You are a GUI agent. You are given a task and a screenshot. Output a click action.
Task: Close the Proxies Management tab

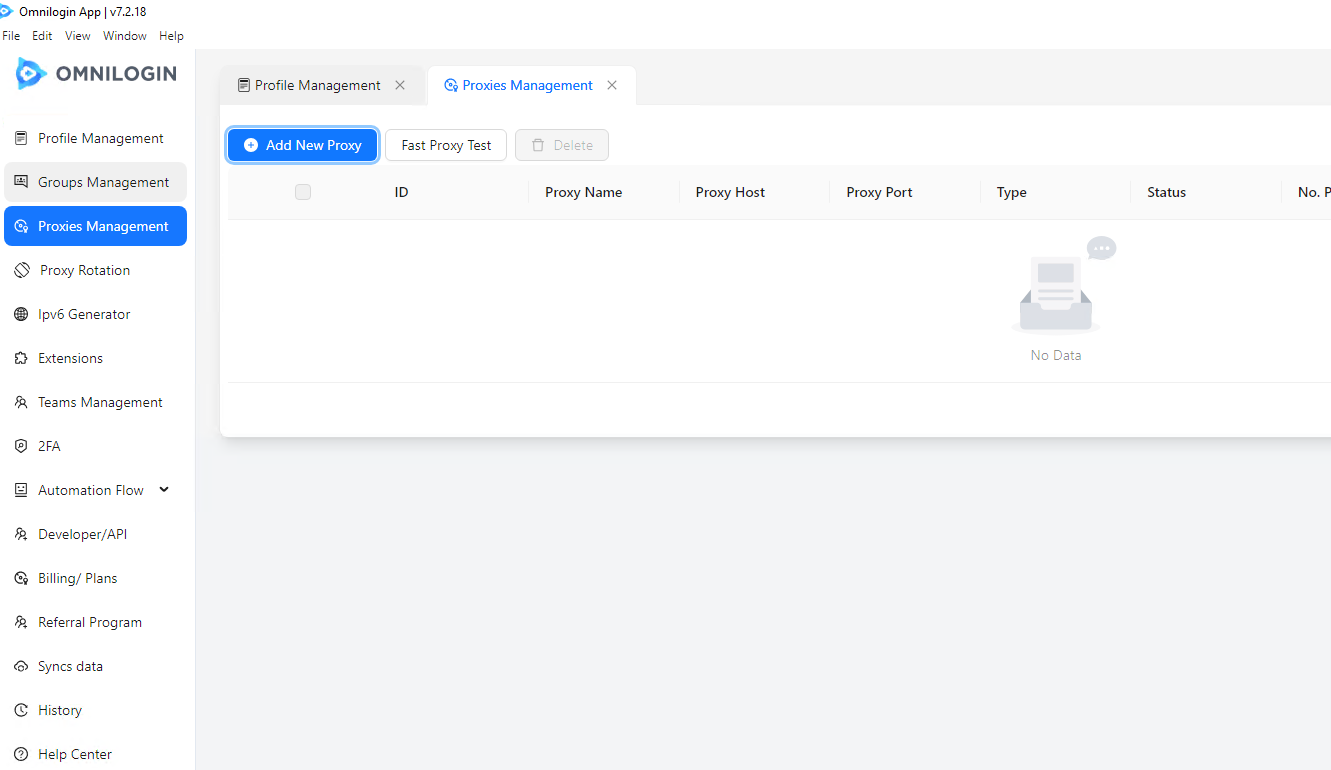click(x=612, y=85)
